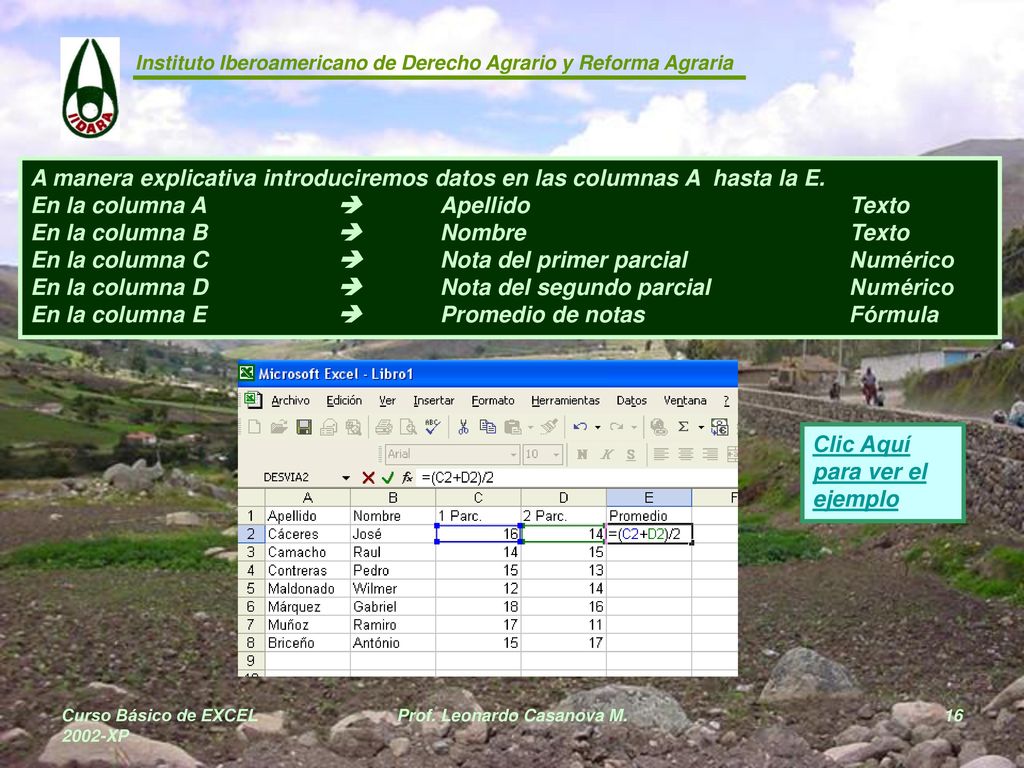Open the AutoSum functions dropdown arrow

tap(701, 428)
